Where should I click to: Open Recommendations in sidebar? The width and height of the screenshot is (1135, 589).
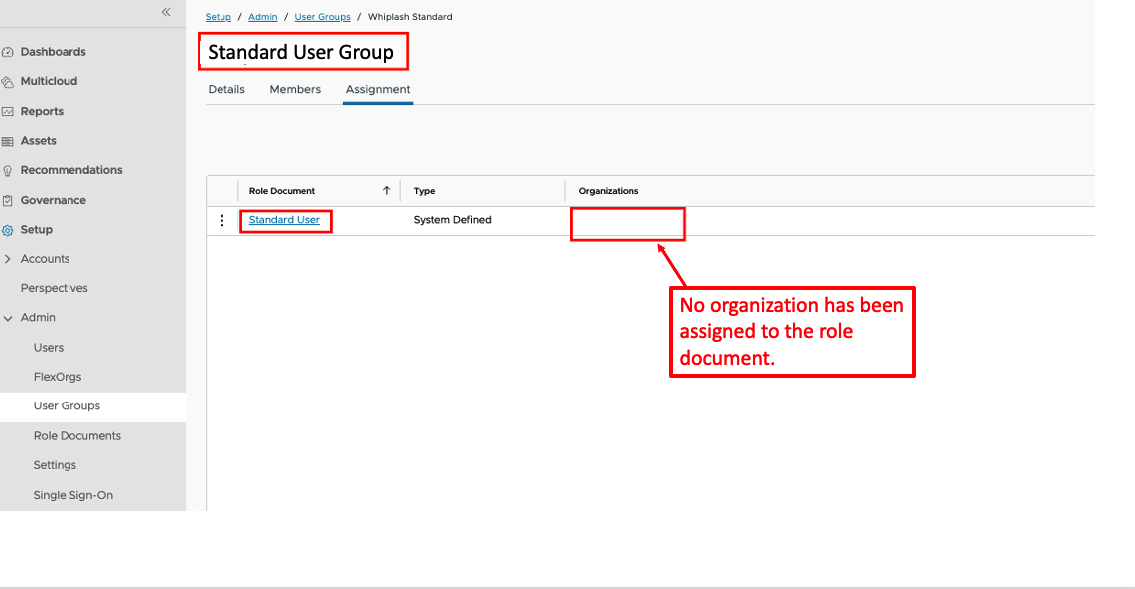pos(71,170)
